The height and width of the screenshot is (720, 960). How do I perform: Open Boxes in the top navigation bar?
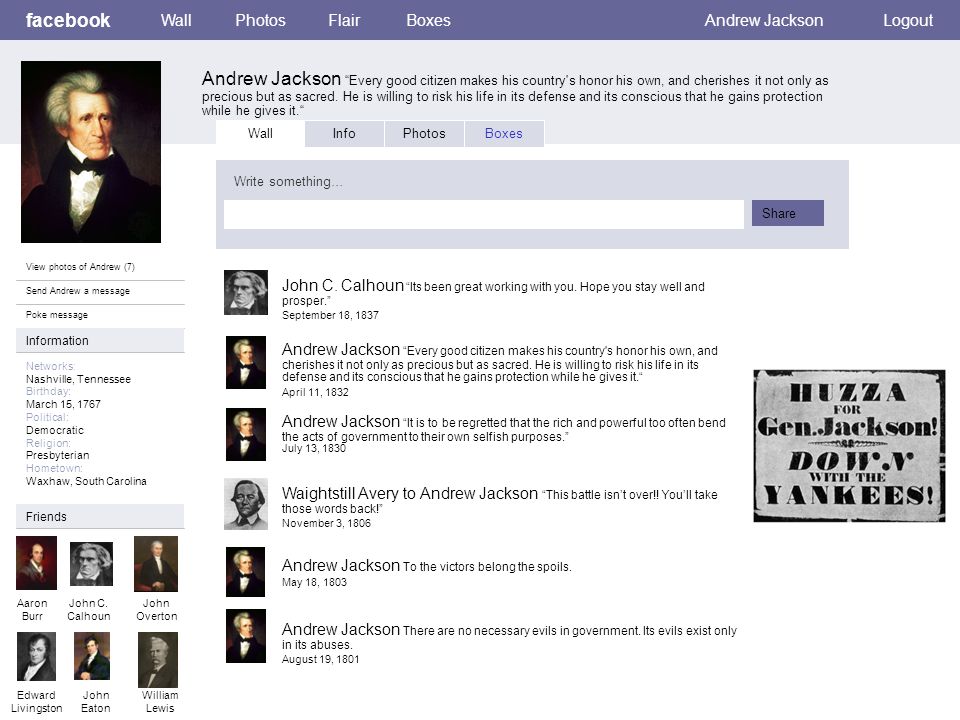pos(428,20)
